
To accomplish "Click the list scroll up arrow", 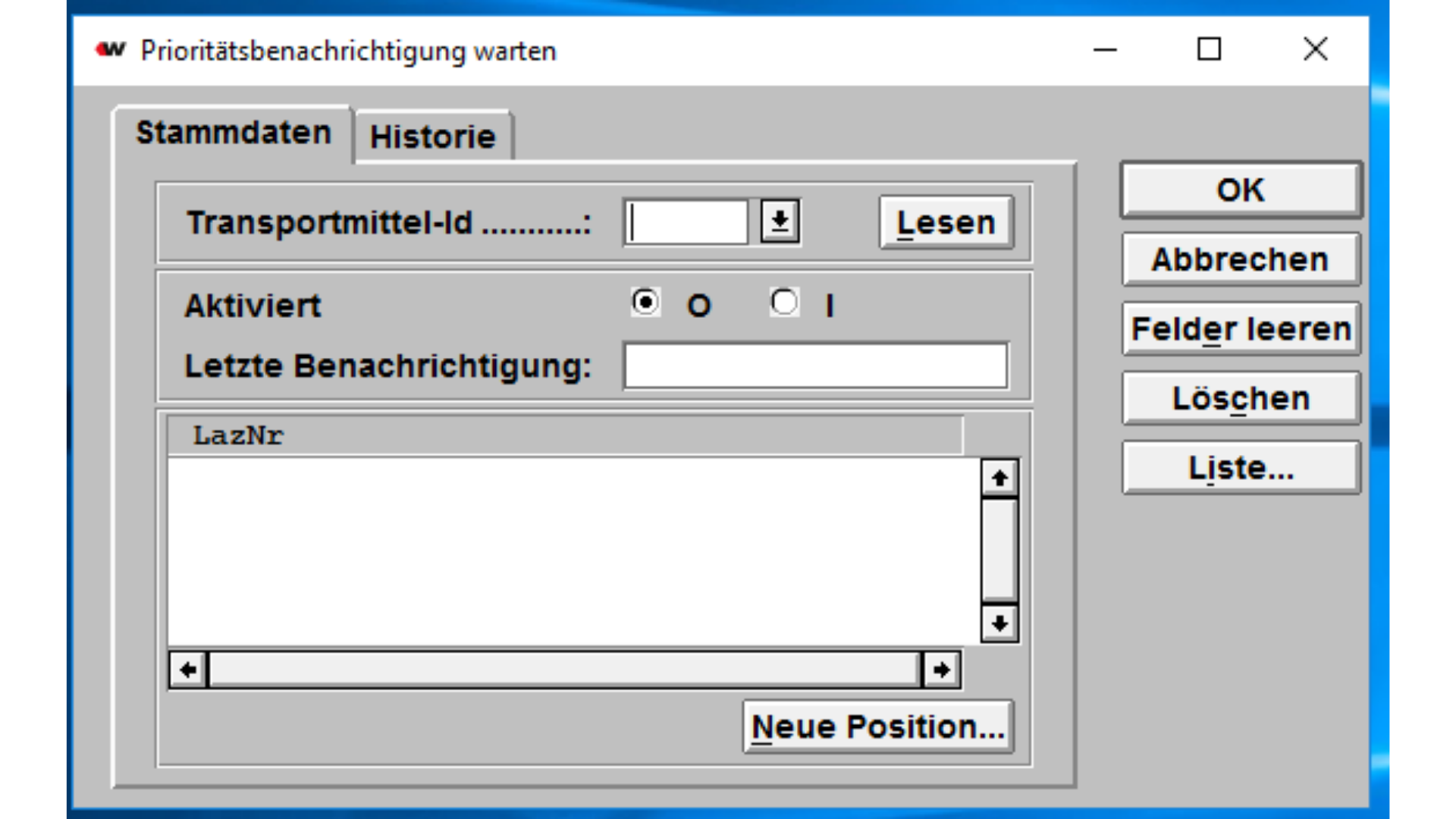I will 999,479.
